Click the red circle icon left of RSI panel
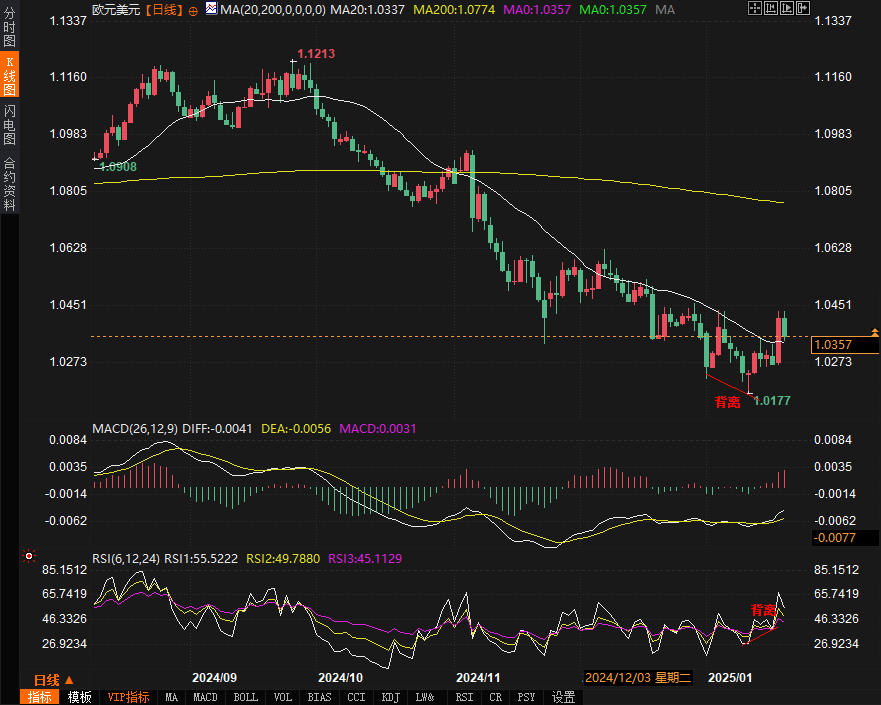Screen dimensions: 881x705 (29, 556)
